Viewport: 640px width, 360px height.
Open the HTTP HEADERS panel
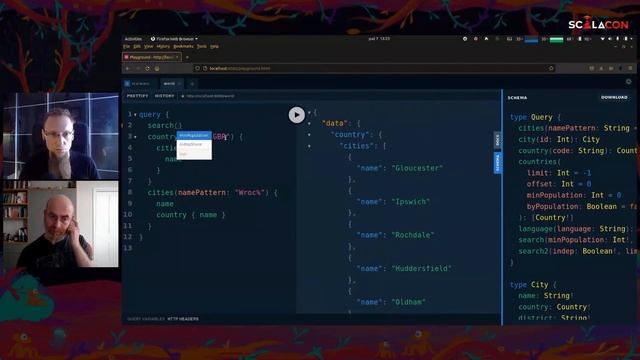183,319
